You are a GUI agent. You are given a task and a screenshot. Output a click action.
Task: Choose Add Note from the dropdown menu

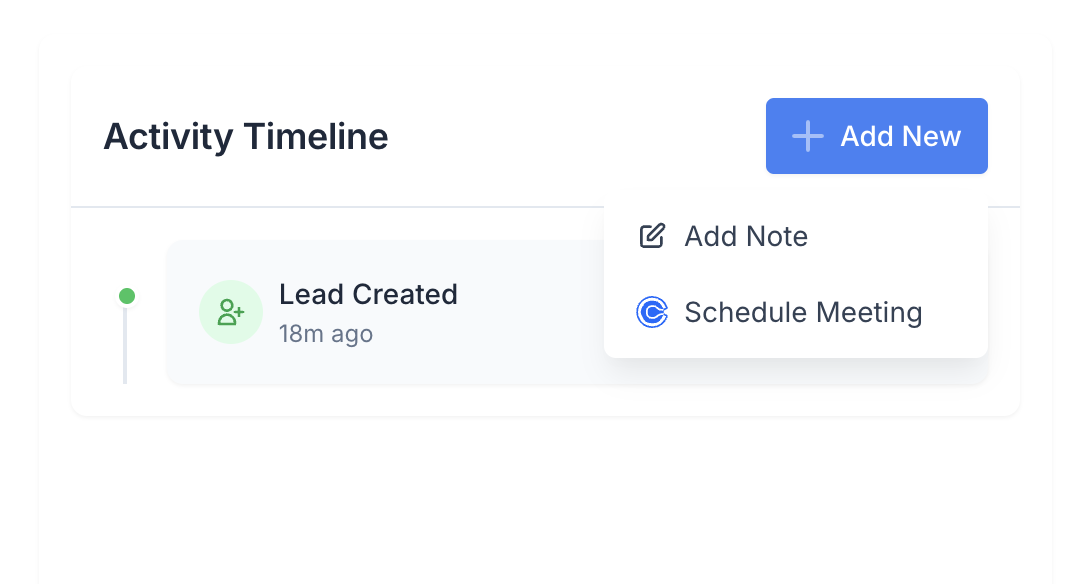coord(796,236)
